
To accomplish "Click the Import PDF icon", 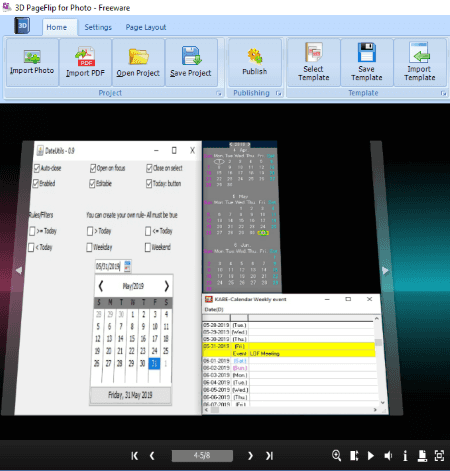I will [85, 56].
